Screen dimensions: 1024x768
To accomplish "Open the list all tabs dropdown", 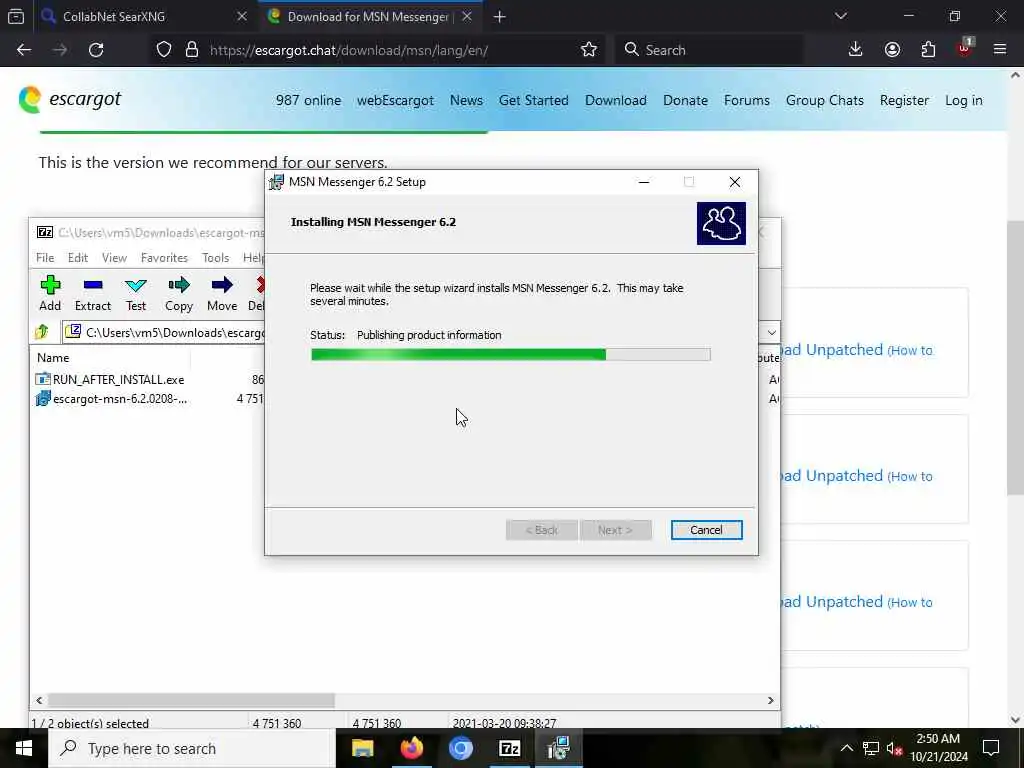I will (841, 16).
